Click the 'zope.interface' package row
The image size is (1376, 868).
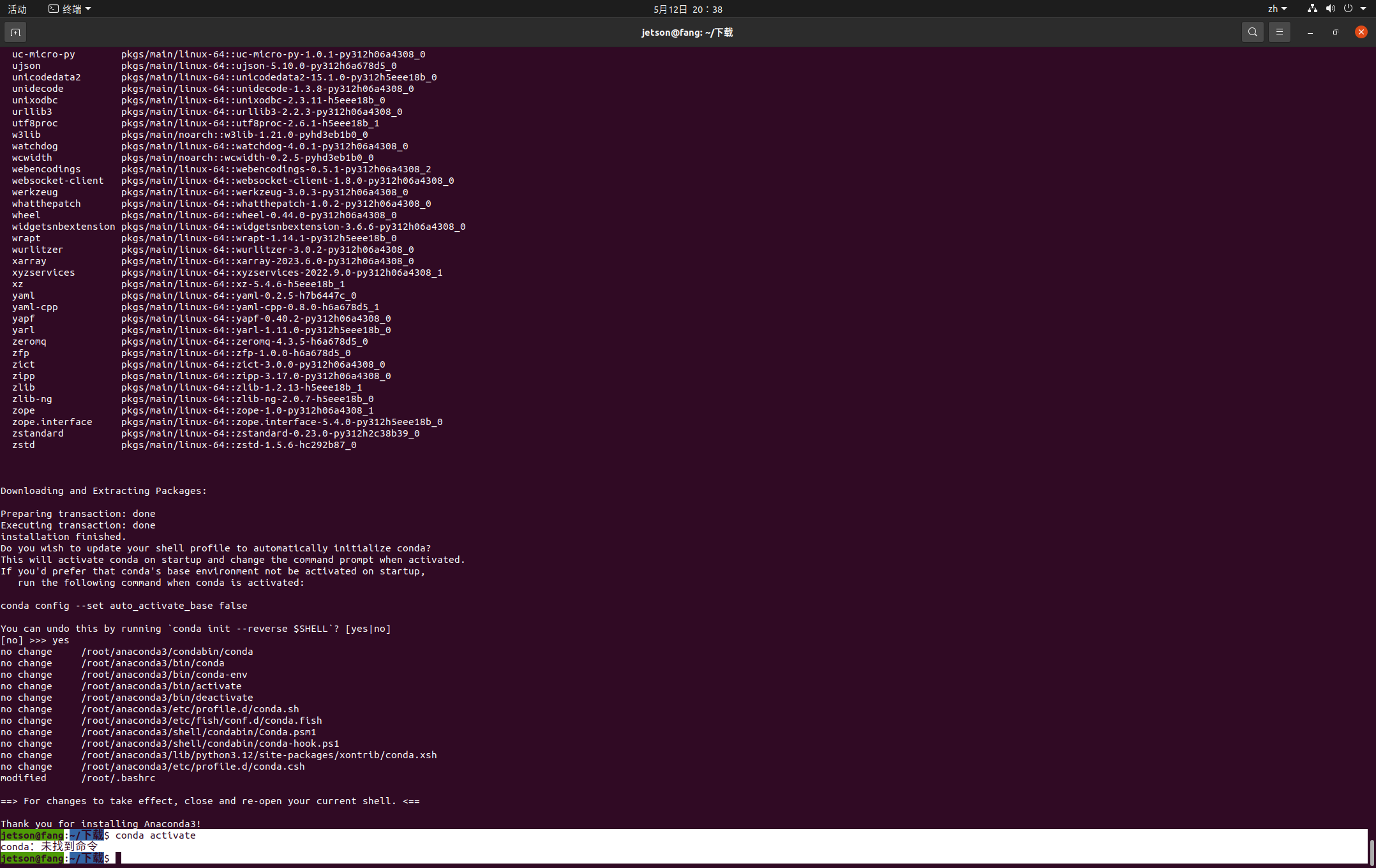tap(227, 422)
